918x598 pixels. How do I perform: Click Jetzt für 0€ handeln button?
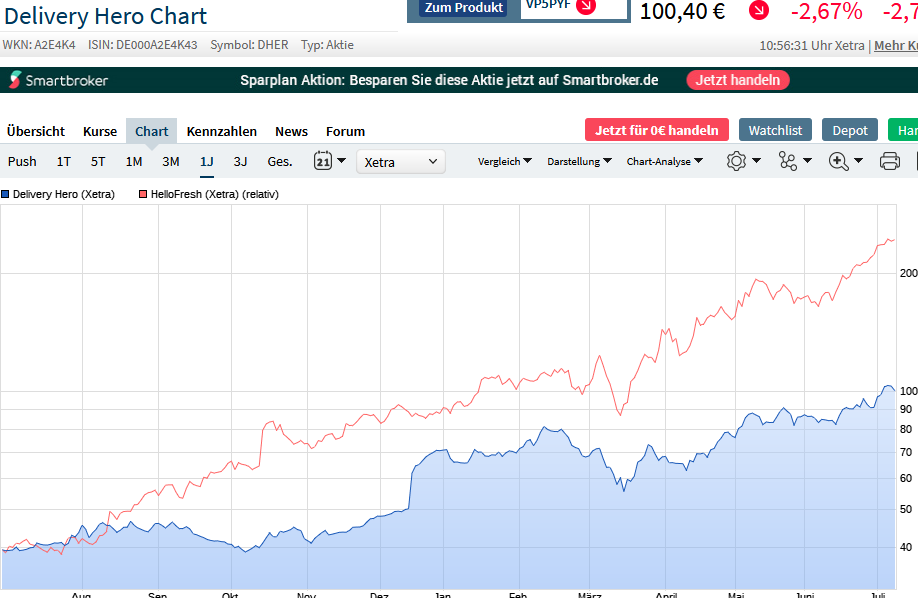657,130
